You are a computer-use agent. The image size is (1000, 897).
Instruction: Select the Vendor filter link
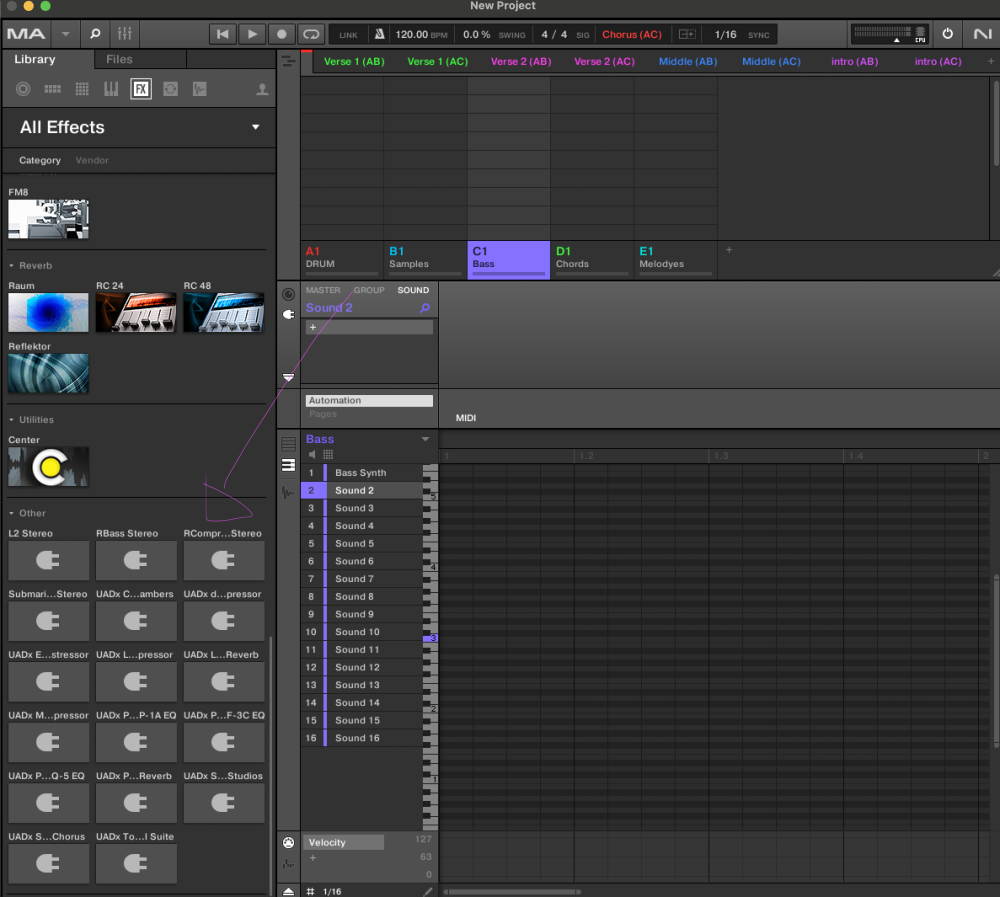coord(92,160)
